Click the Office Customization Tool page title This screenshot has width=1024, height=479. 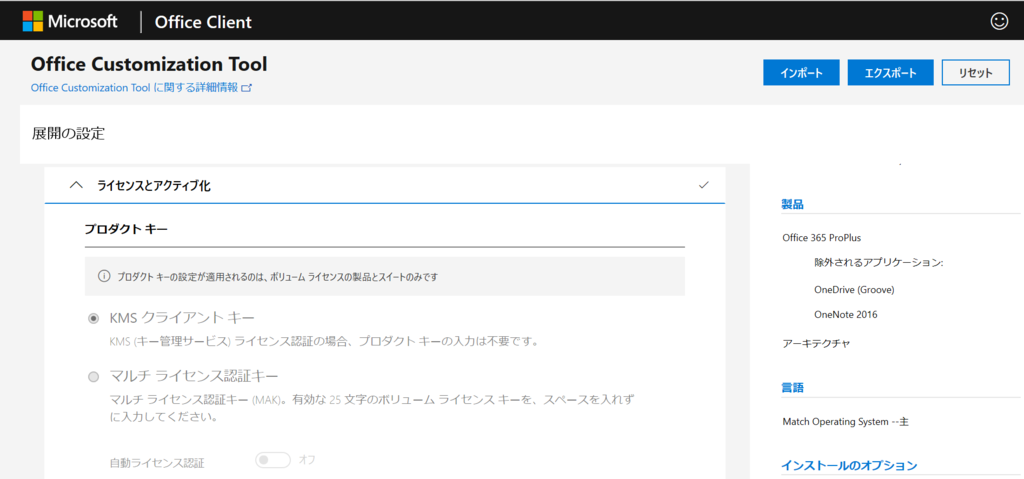[x=149, y=64]
